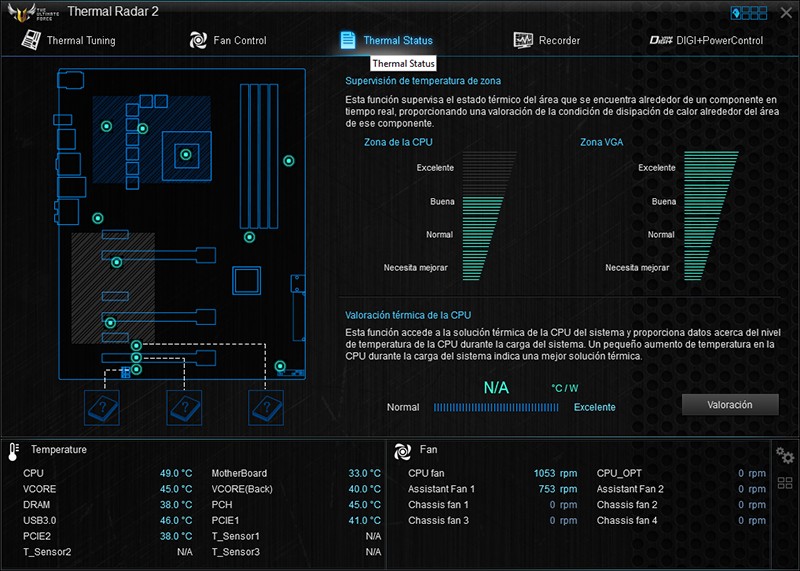800x571 pixels.
Task: Click the Recorder monitor graph icon
Action: click(523, 40)
